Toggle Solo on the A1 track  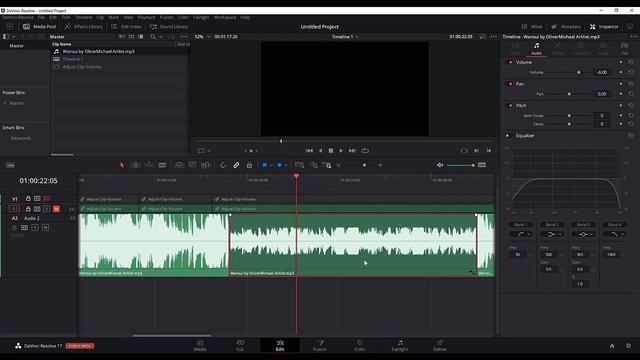[47, 209]
